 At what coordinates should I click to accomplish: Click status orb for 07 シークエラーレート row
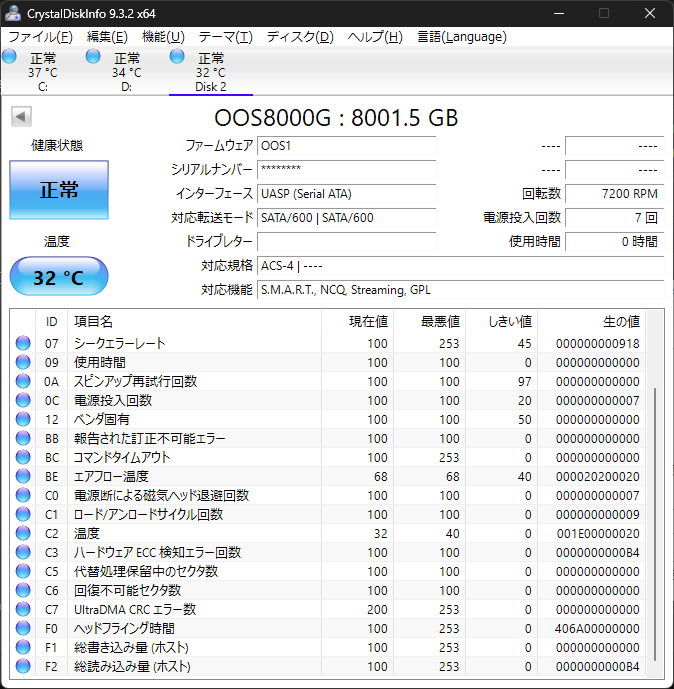point(23,343)
